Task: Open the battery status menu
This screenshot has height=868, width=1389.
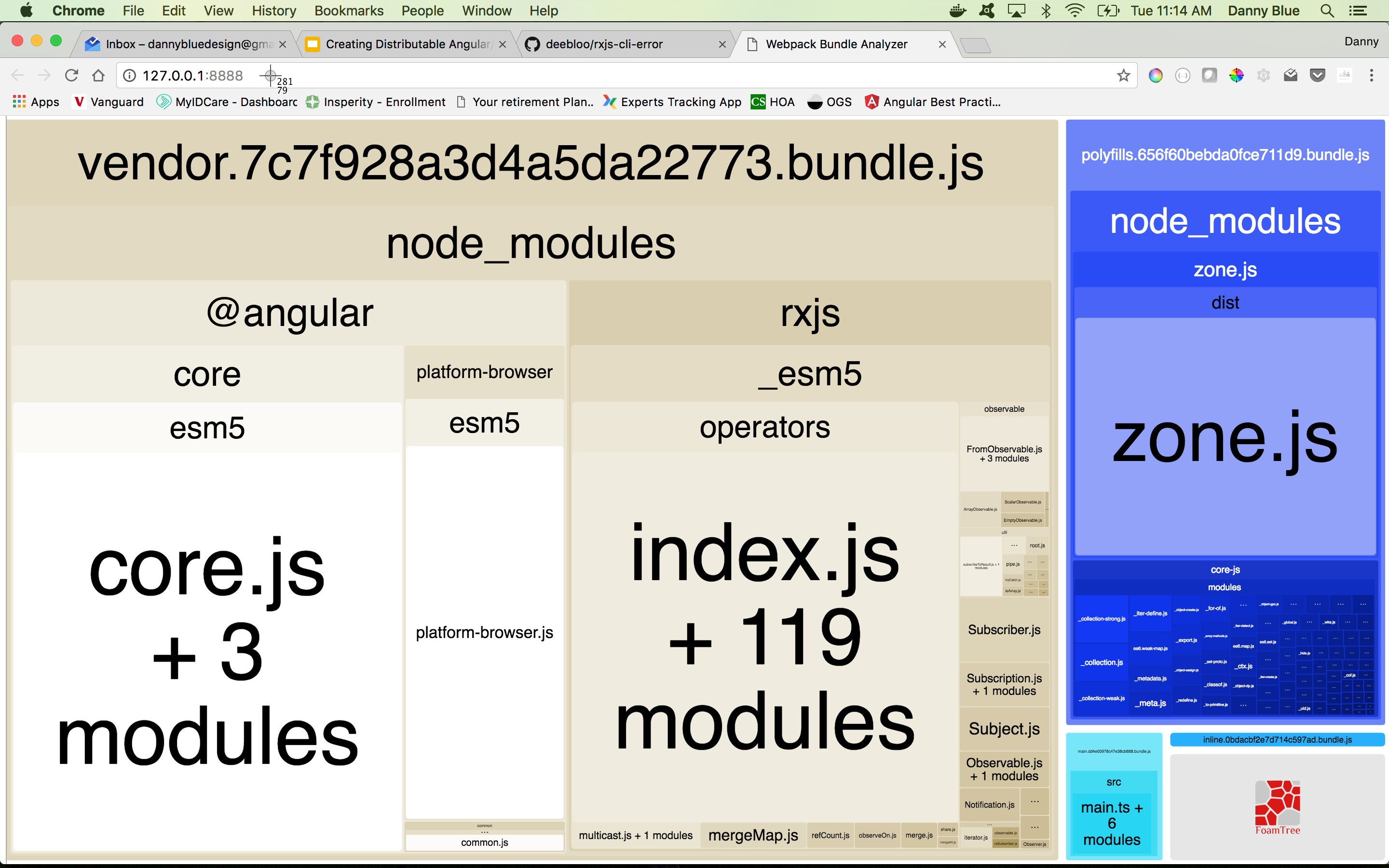Action: coord(1107,10)
